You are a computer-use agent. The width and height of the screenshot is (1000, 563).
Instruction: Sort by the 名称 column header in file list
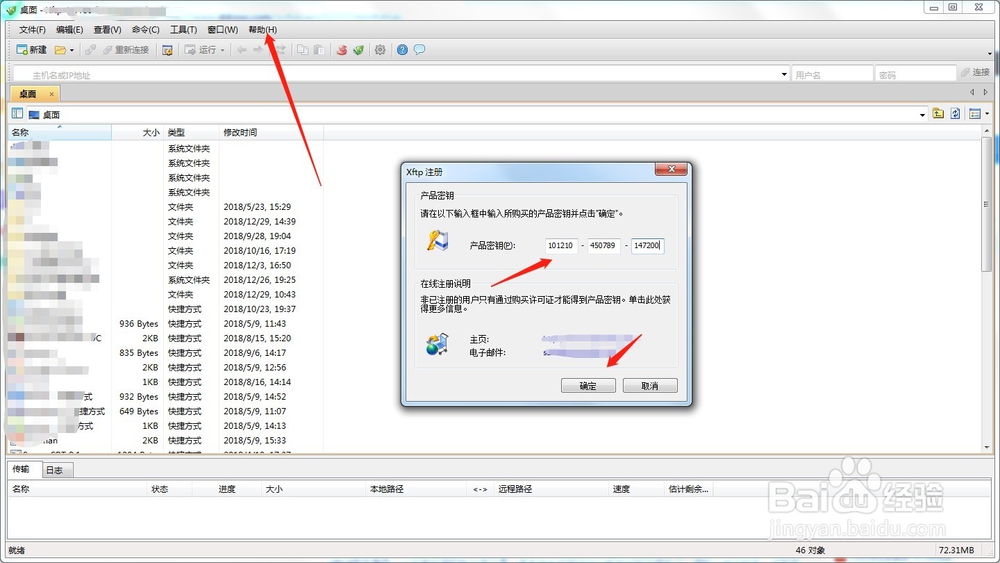tap(60, 133)
